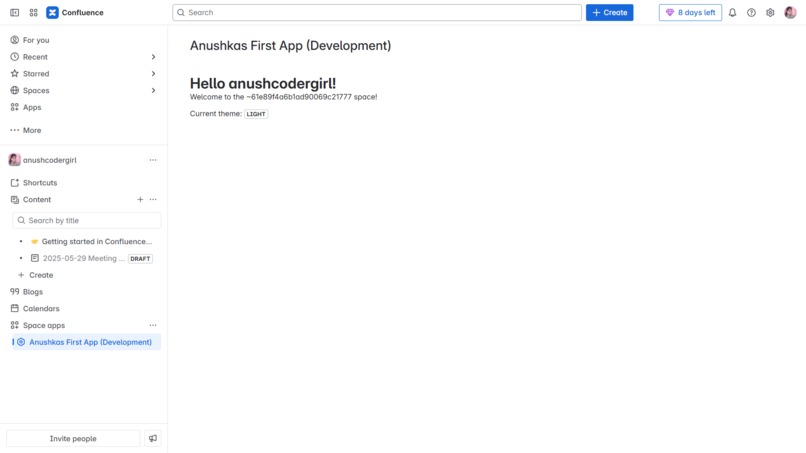Image resolution: width=806 pixels, height=453 pixels.
Task: Open the Space apps options ellipsis
Action: pyautogui.click(x=153, y=325)
